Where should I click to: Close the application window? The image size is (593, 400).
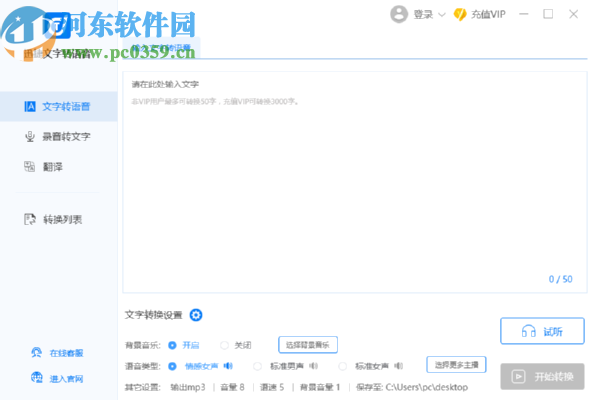coord(573,14)
